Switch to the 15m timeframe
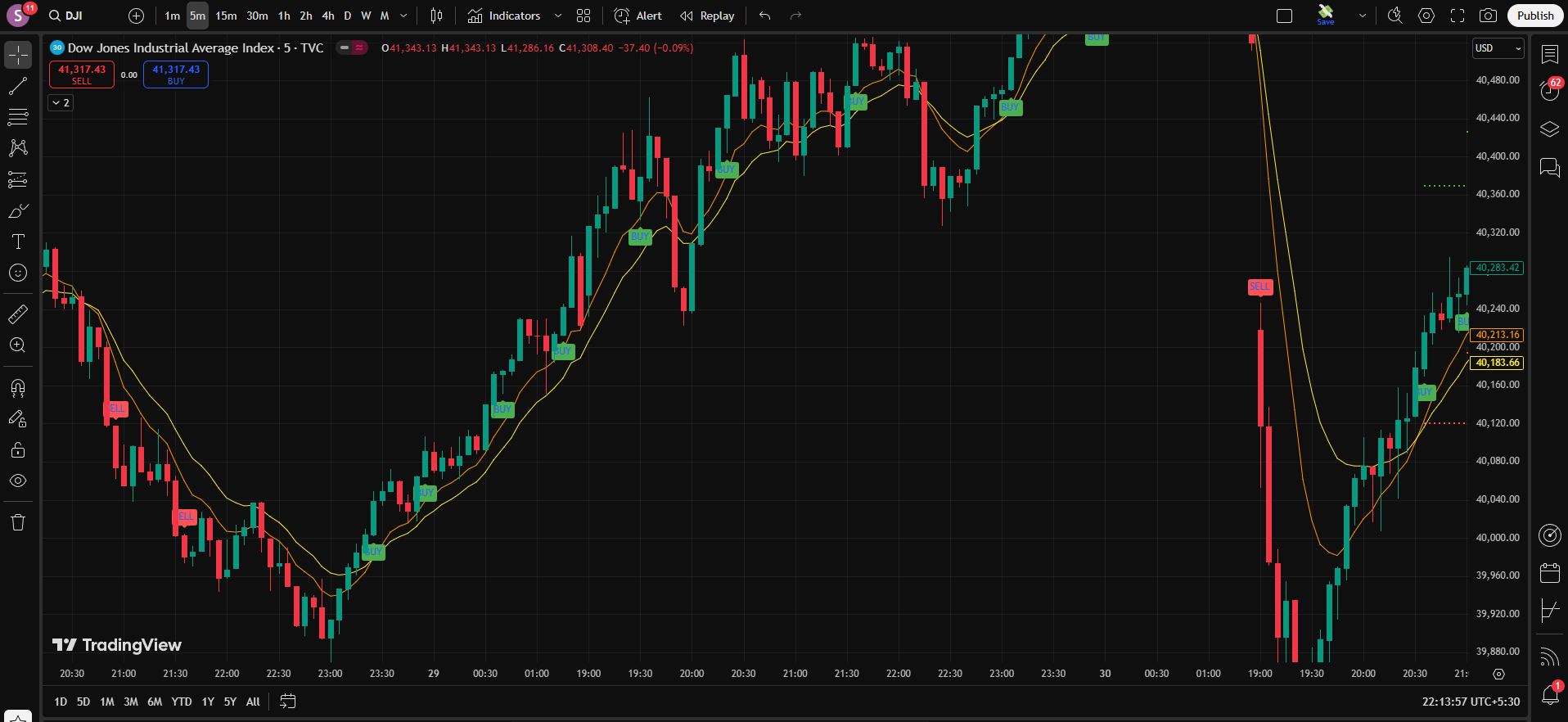 point(226,16)
